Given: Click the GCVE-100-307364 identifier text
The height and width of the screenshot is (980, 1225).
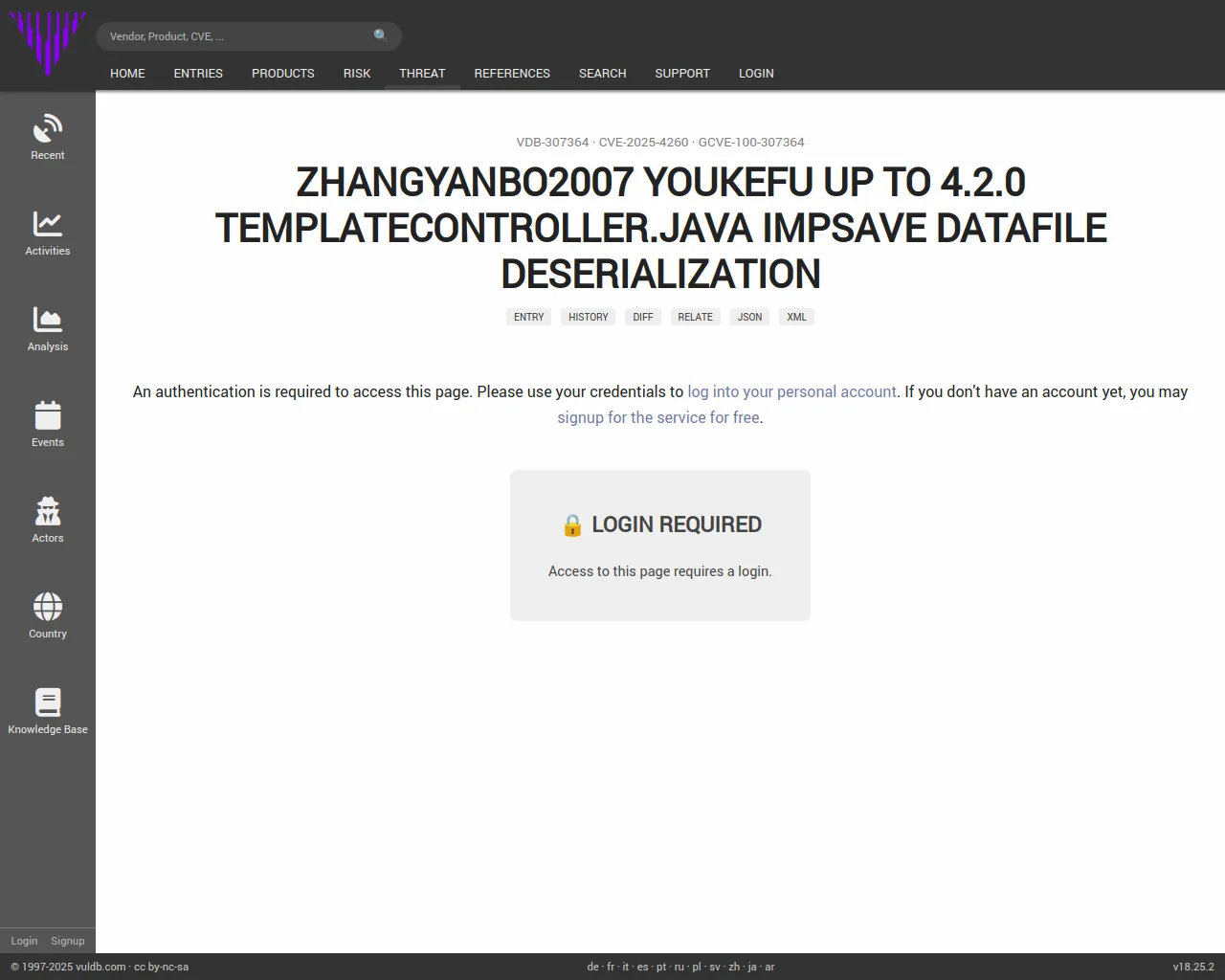Looking at the screenshot, I should point(751,142).
